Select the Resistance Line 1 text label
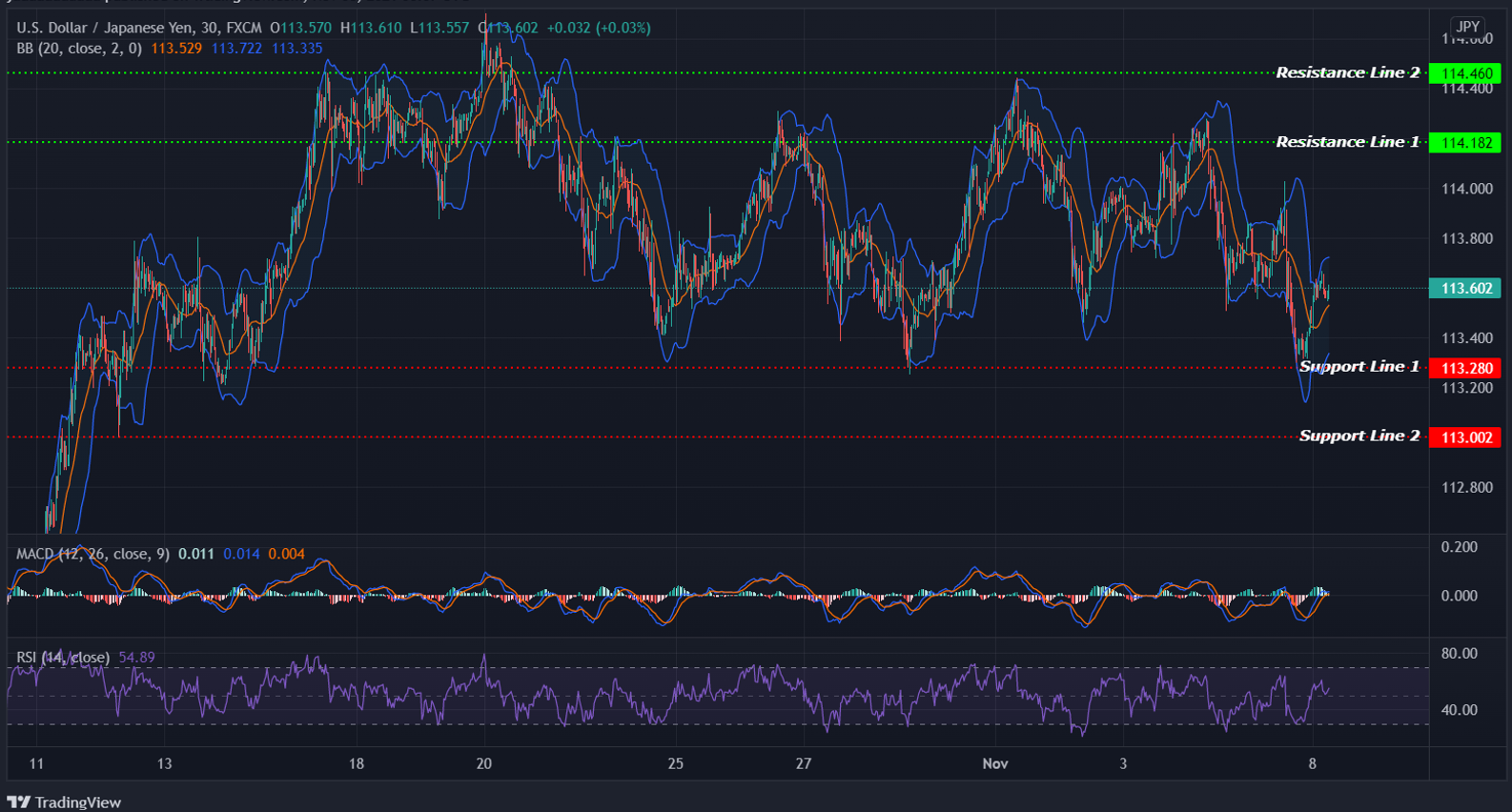 pyautogui.click(x=1348, y=142)
